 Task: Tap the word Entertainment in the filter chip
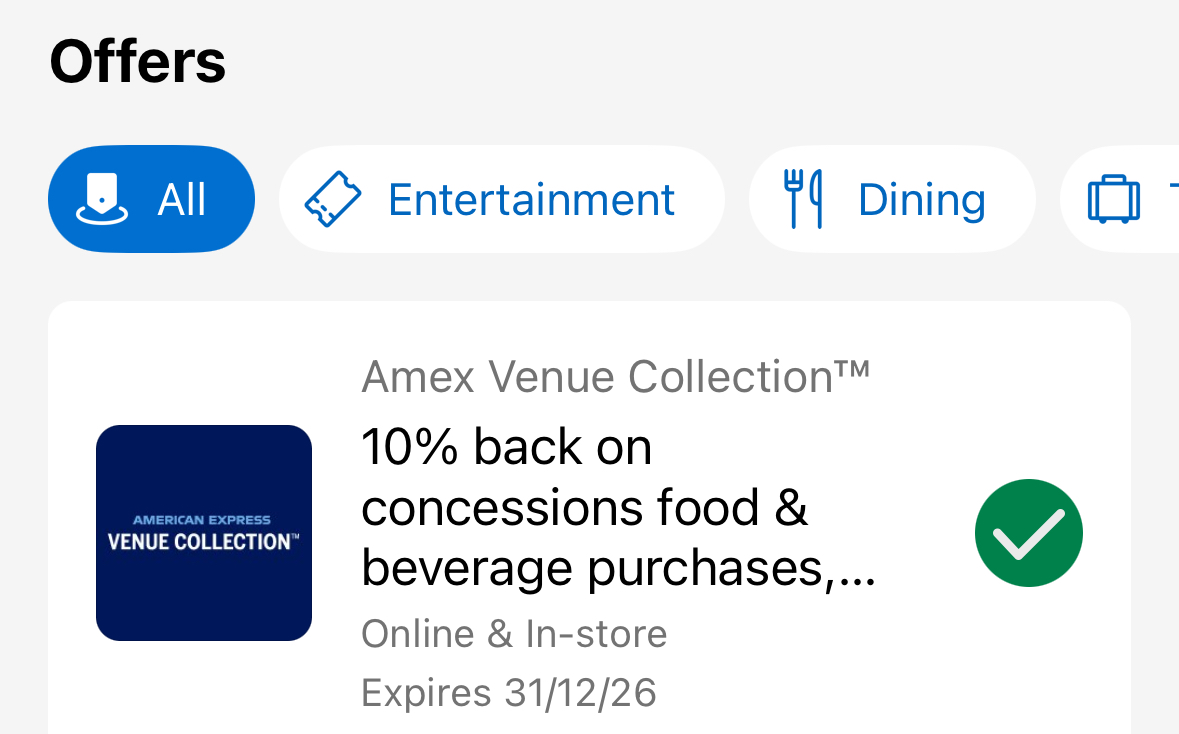pyautogui.click(x=531, y=199)
